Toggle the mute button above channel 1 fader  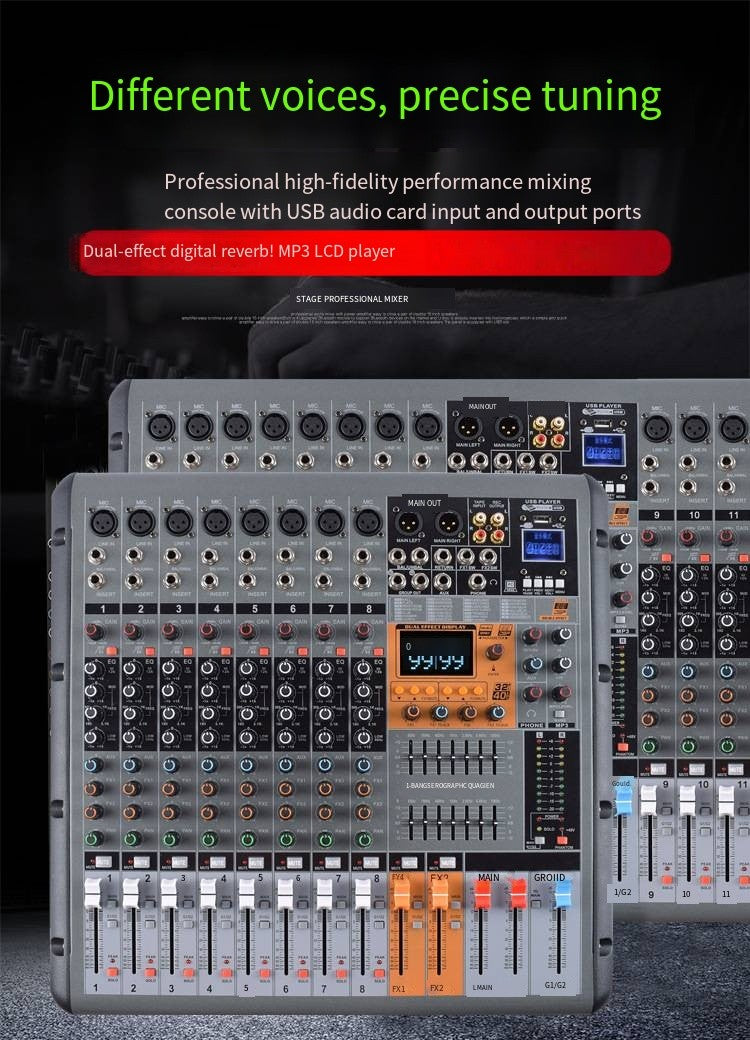point(103,862)
